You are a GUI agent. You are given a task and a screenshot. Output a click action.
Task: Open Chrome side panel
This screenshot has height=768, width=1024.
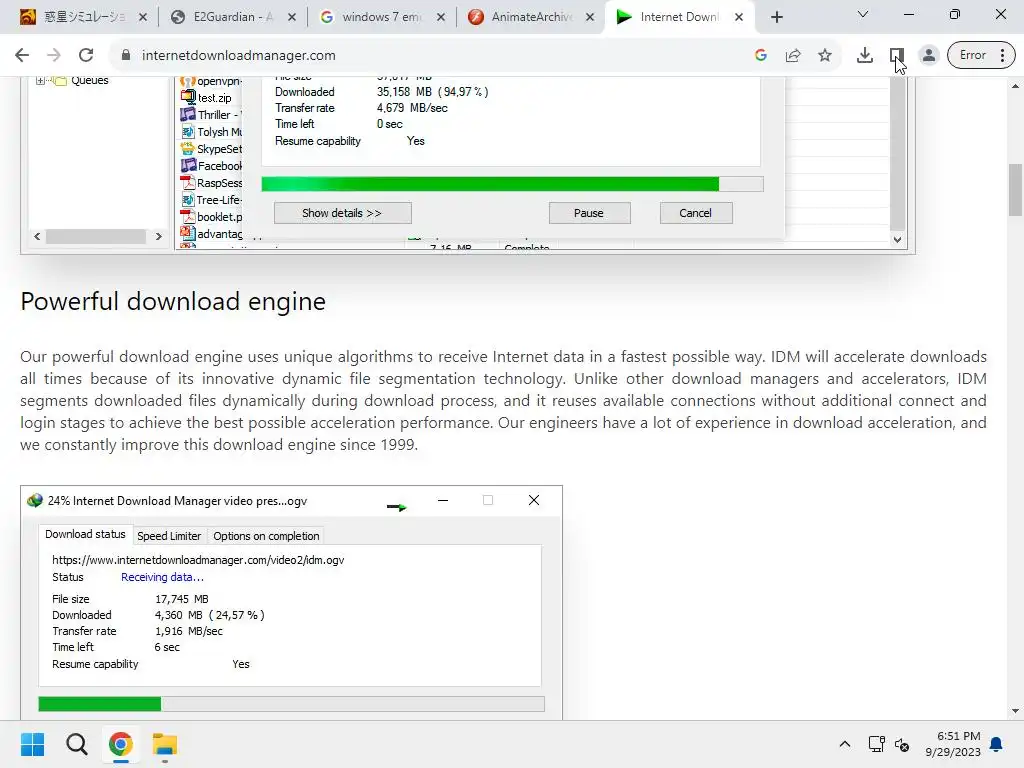[x=897, y=56]
